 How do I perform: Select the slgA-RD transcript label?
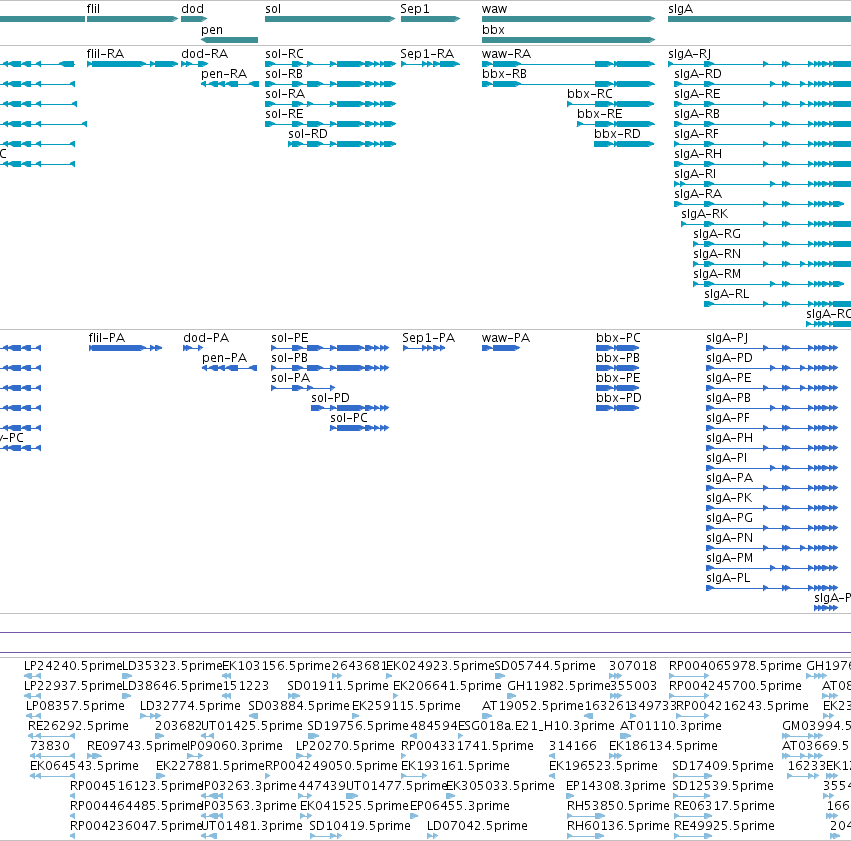click(698, 74)
